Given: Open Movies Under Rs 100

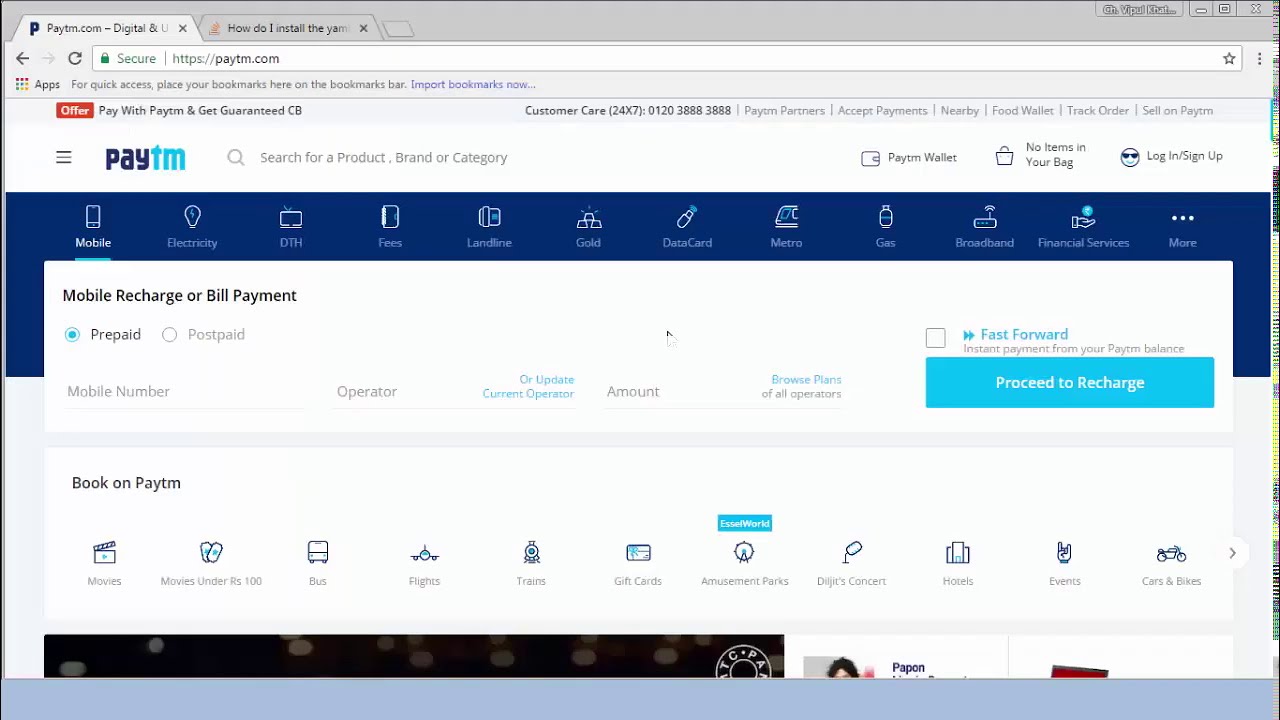Looking at the screenshot, I should point(211,563).
